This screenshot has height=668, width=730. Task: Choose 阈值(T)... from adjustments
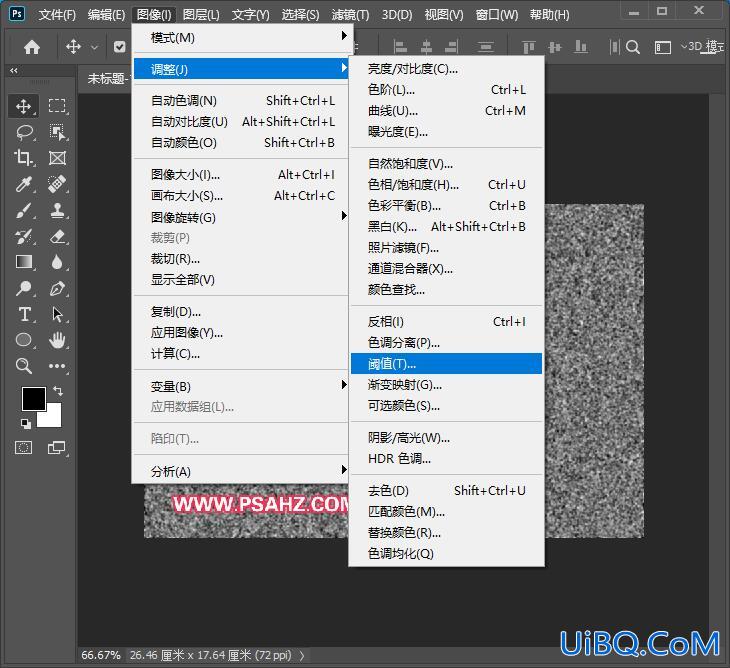pyautogui.click(x=446, y=364)
